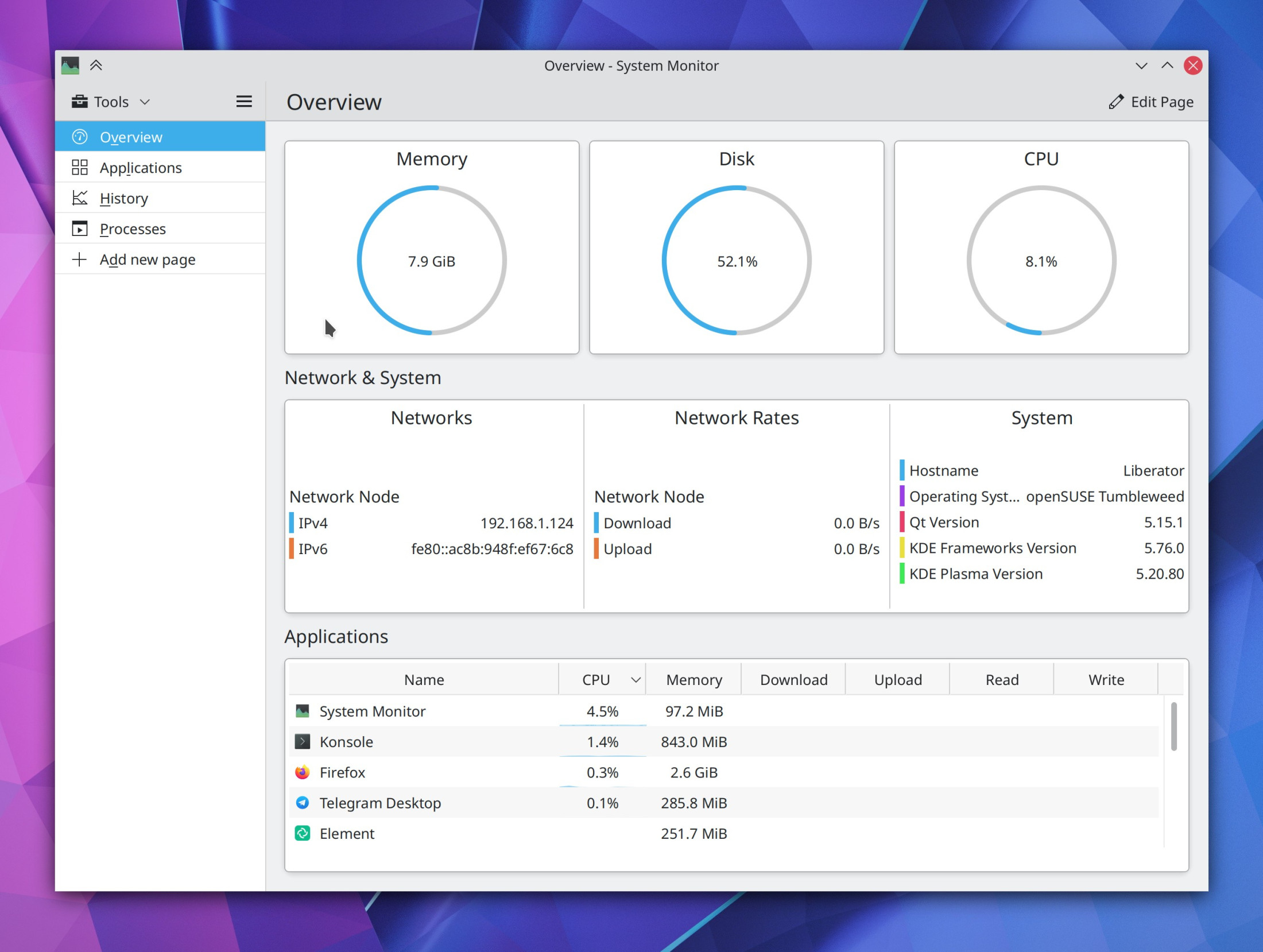Image resolution: width=1263 pixels, height=952 pixels.
Task: Open Processes using its sidebar icon
Action: [80, 229]
